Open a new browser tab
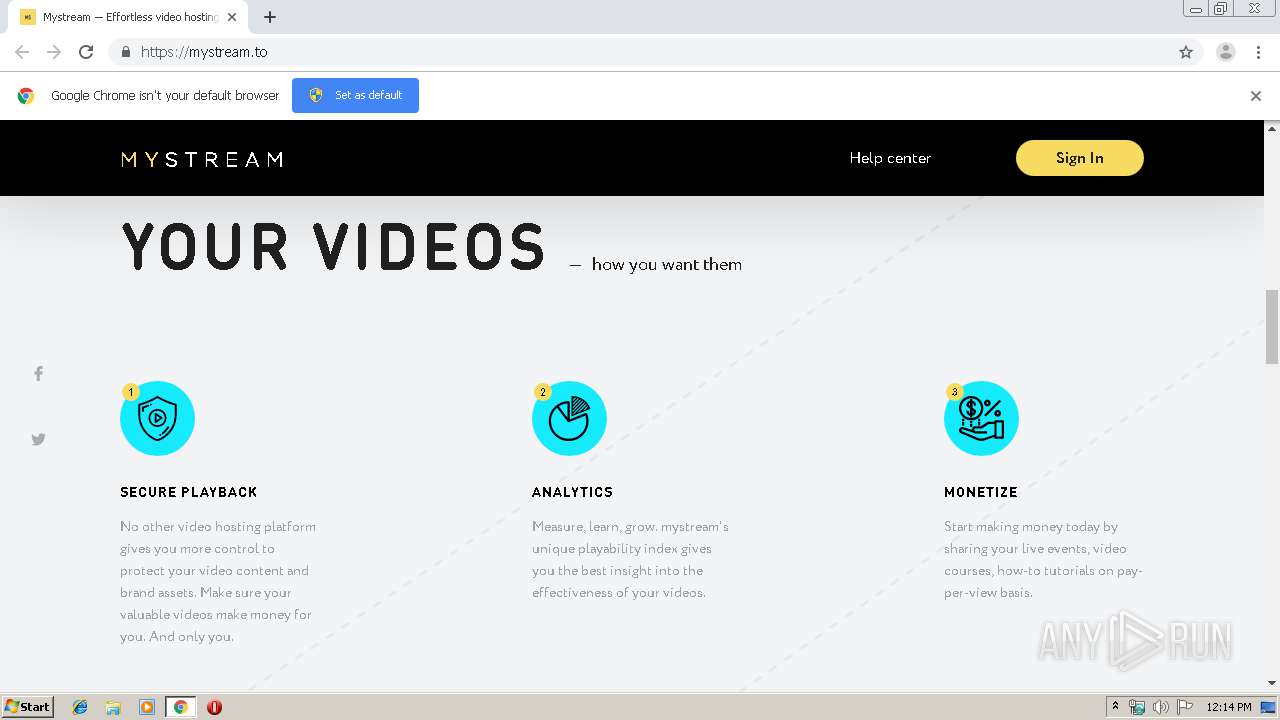This screenshot has width=1280, height=720. coord(270,17)
